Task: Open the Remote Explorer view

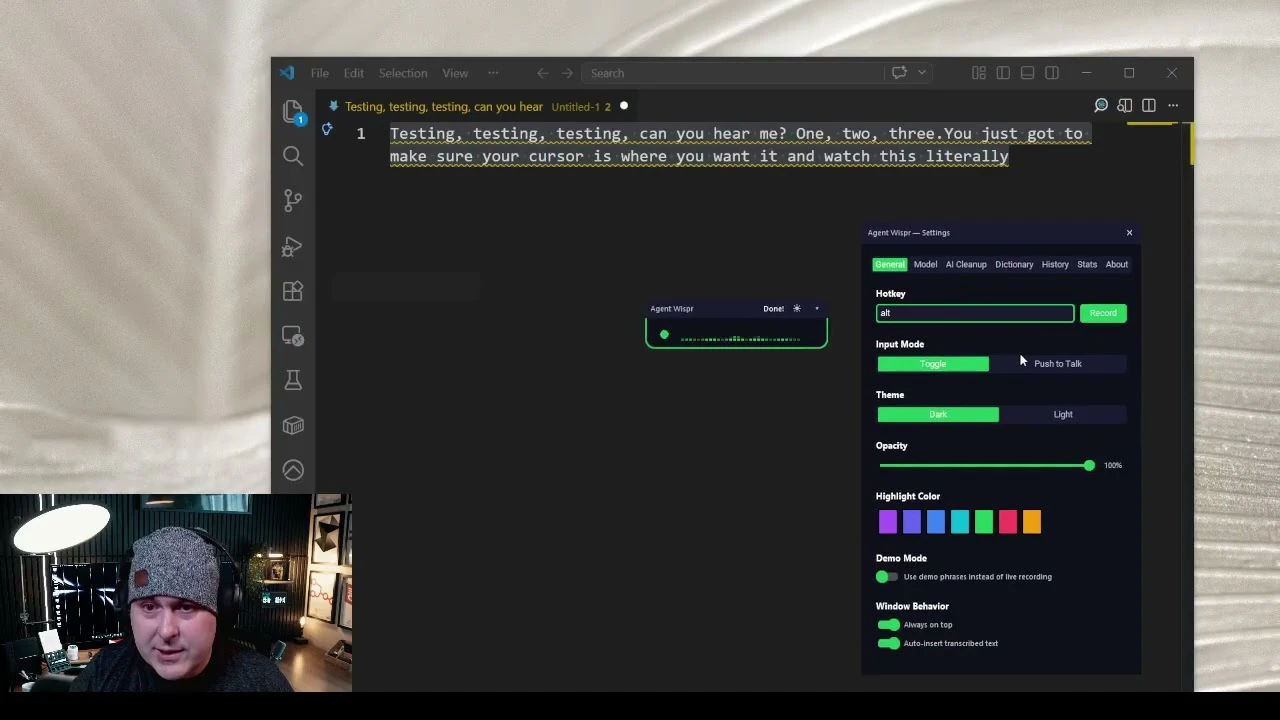Action: pos(293,336)
